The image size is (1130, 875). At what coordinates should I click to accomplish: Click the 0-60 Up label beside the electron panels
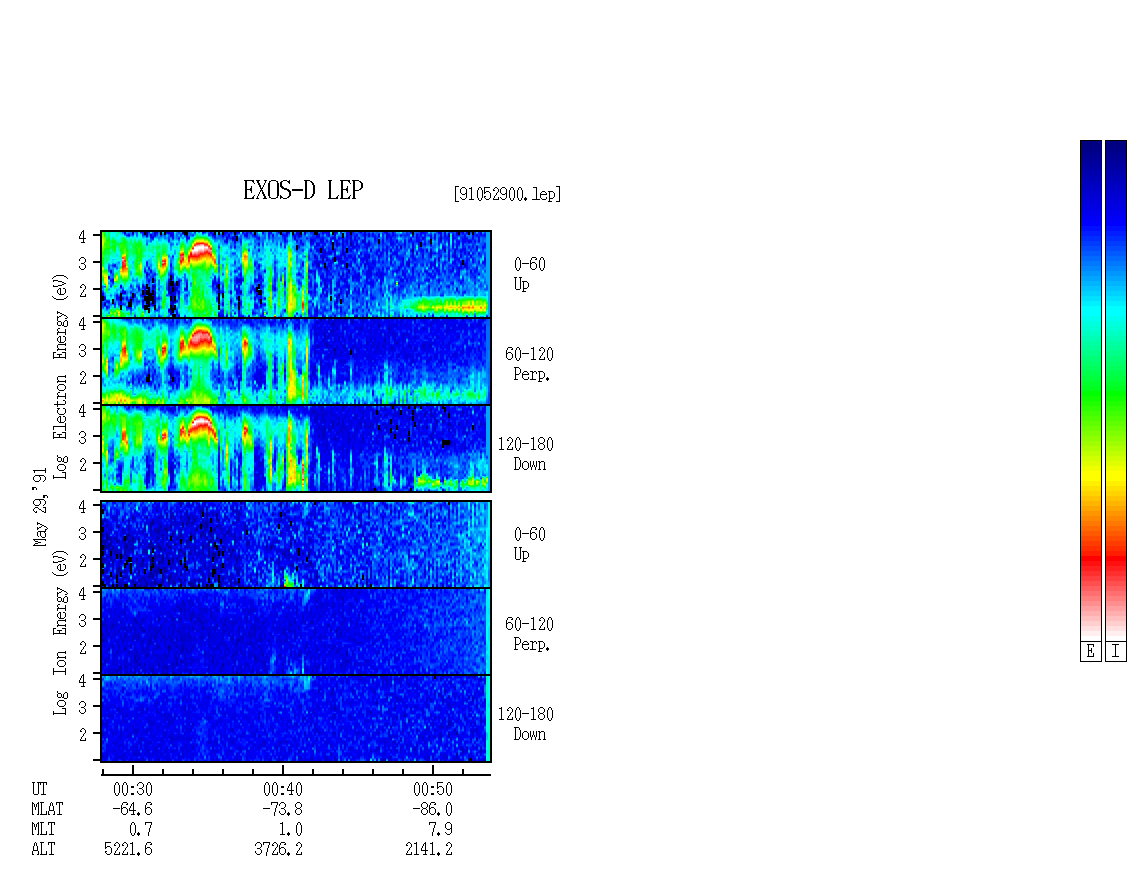pyautogui.click(x=529, y=274)
